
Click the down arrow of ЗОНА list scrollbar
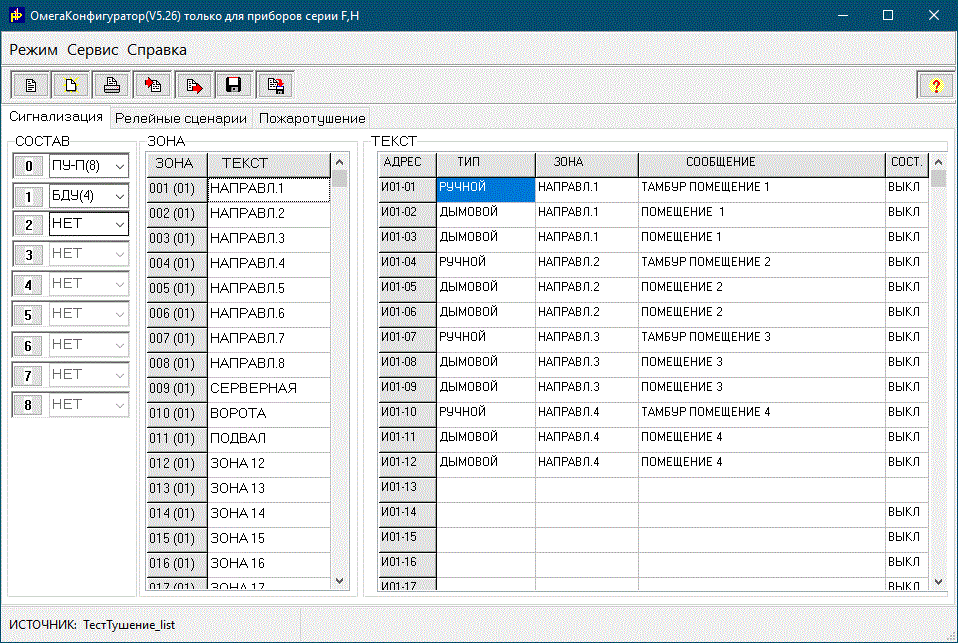click(x=340, y=581)
